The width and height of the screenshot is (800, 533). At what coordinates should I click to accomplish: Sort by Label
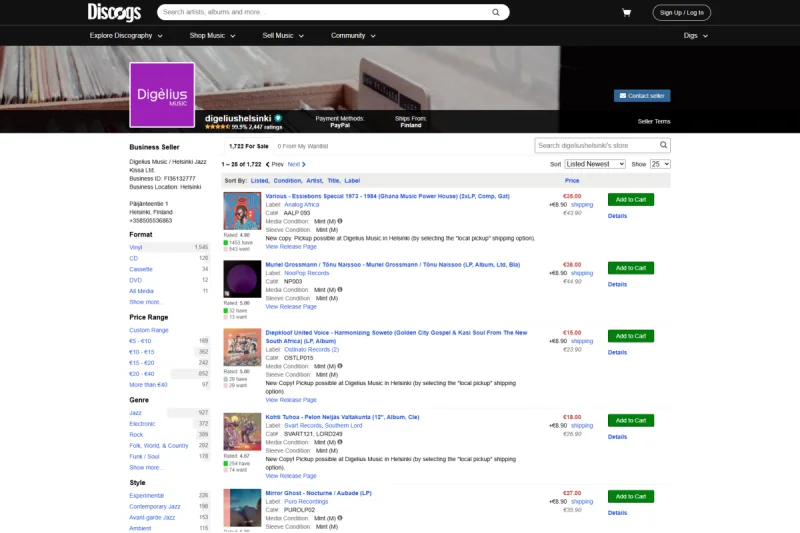click(352, 181)
